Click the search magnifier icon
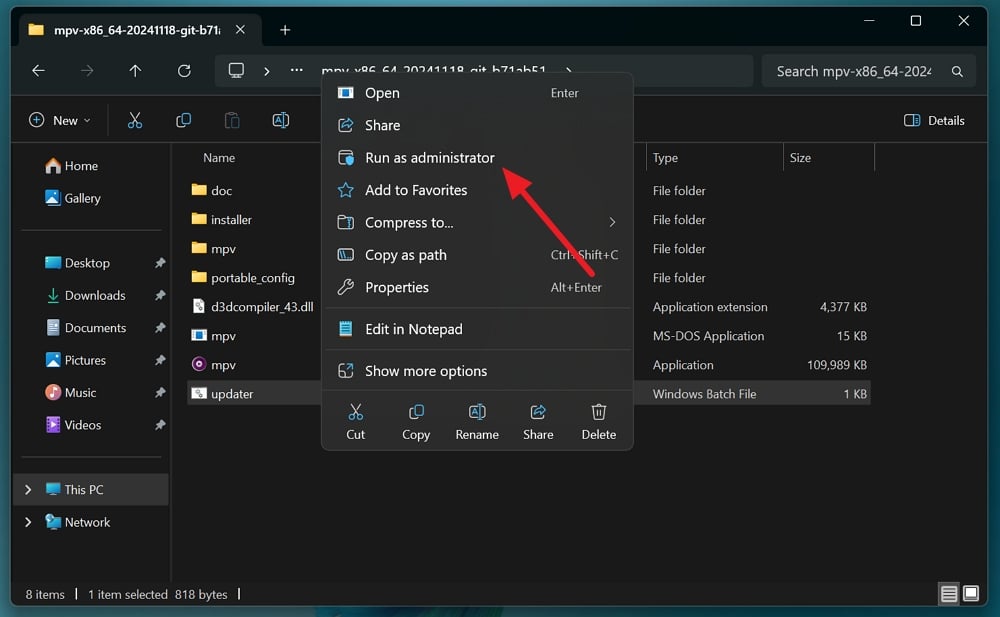The width and height of the screenshot is (1000, 617). point(957,71)
